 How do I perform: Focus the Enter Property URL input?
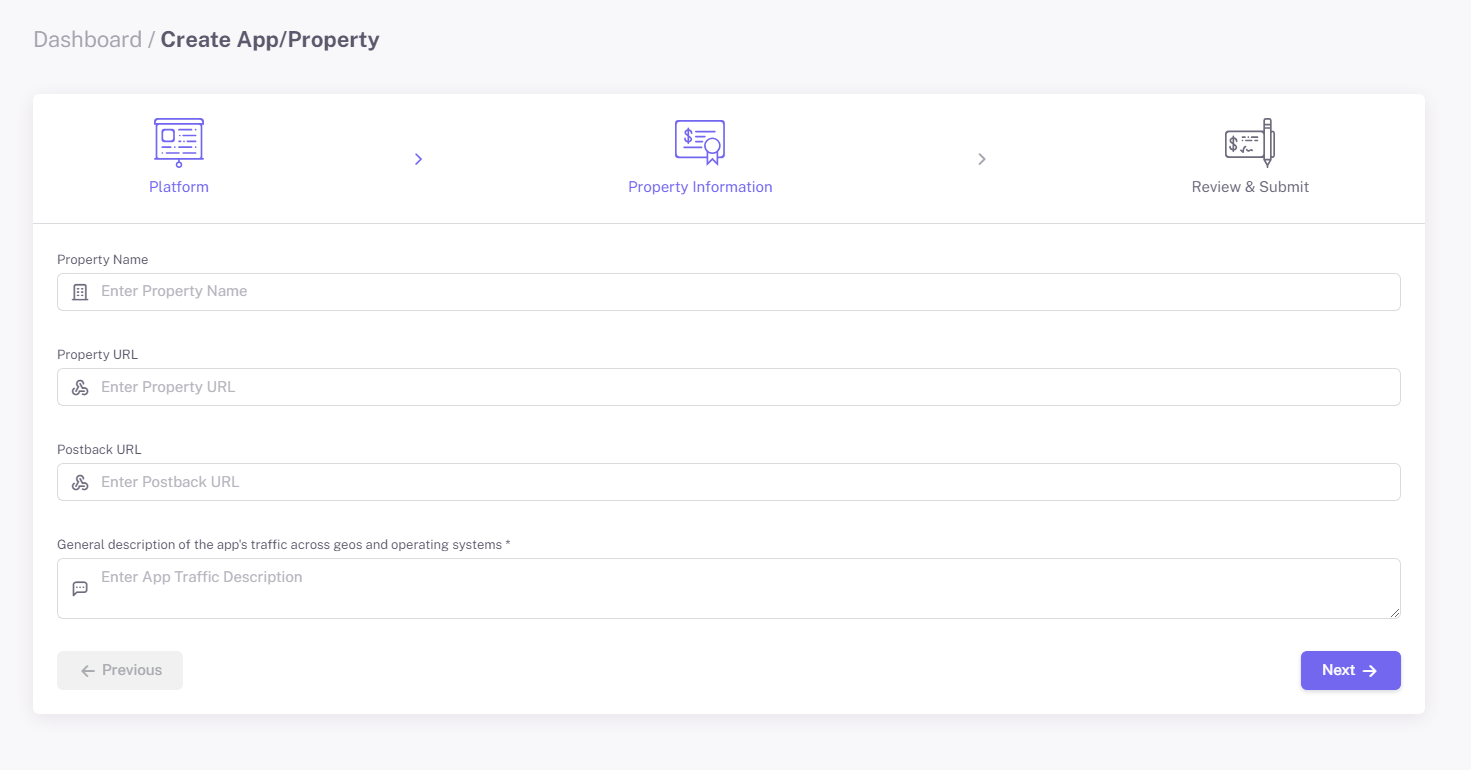coord(740,387)
